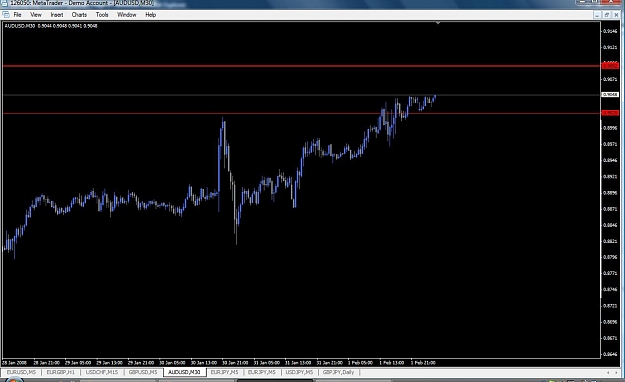This screenshot has width=625, height=382.
Task: Switch to the EURUSD,M5 chart tab
Action: pyautogui.click(x=21, y=372)
